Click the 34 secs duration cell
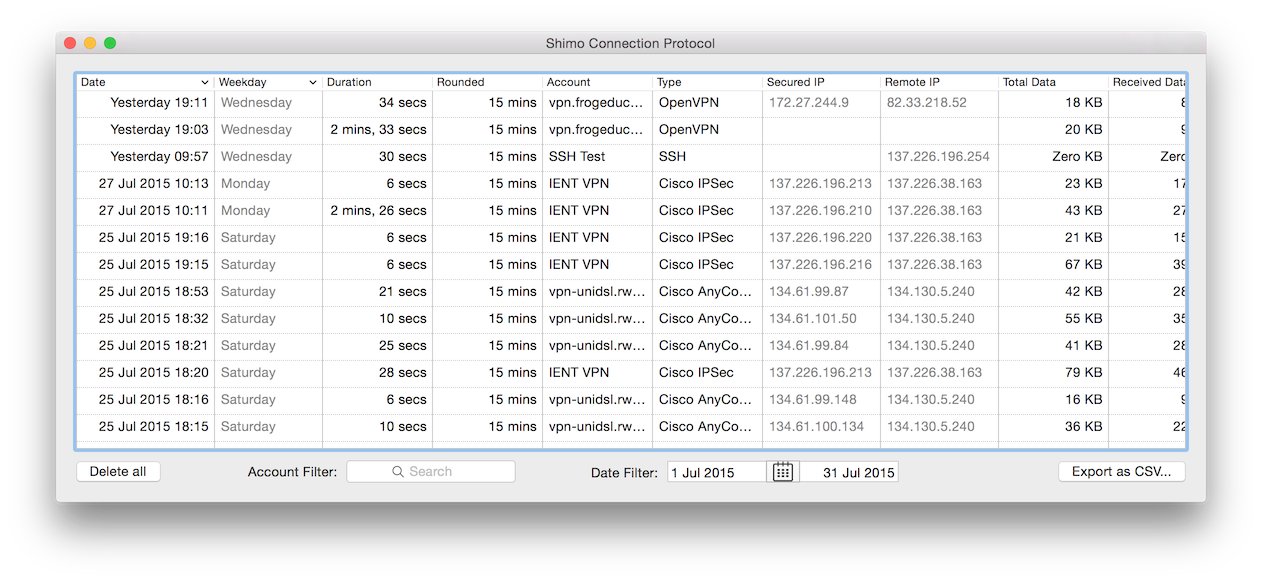This screenshot has width=1262, height=582. point(403,103)
